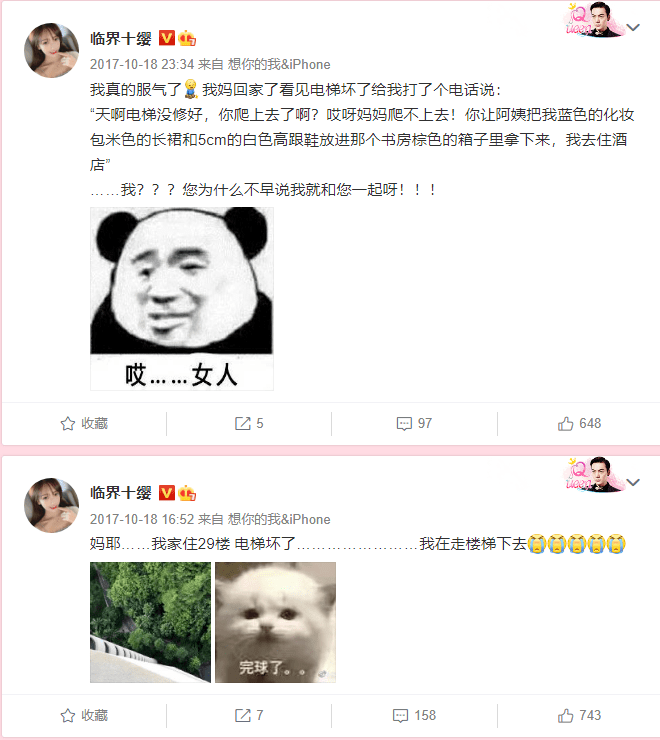View the panda meme image
This screenshot has width=660, height=740.
pyautogui.click(x=182, y=299)
